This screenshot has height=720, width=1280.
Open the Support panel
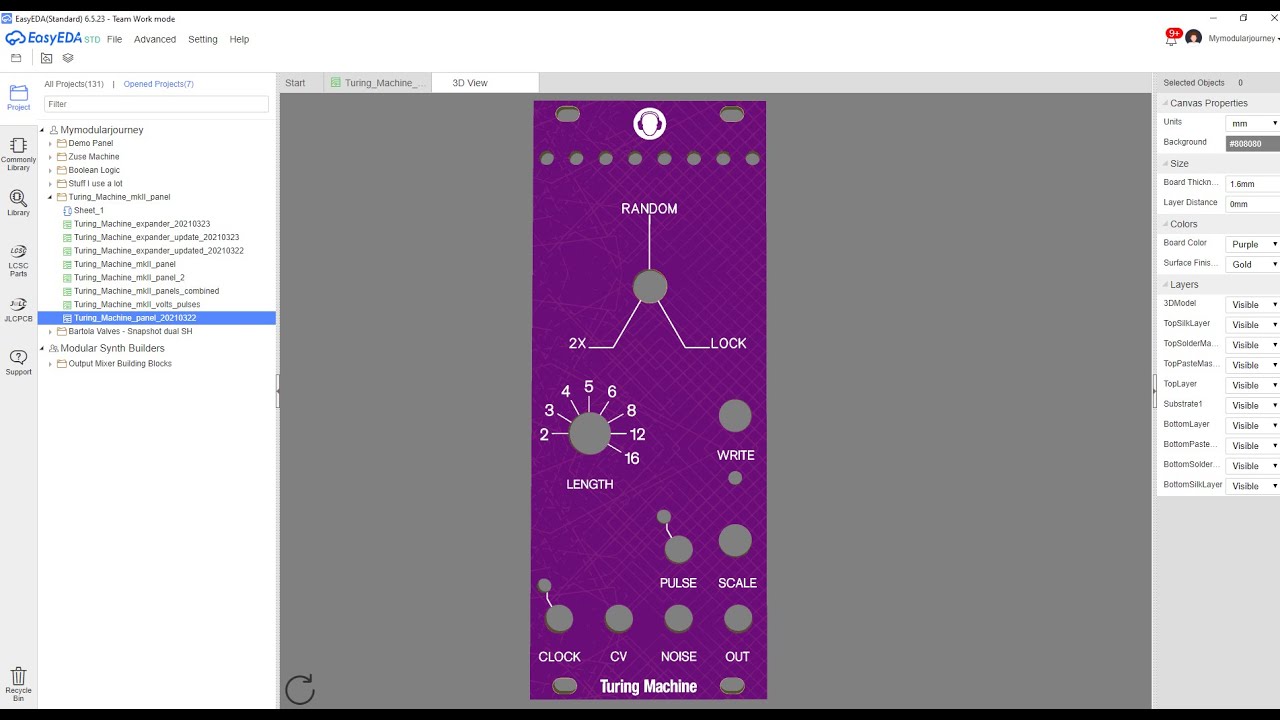tap(18, 362)
